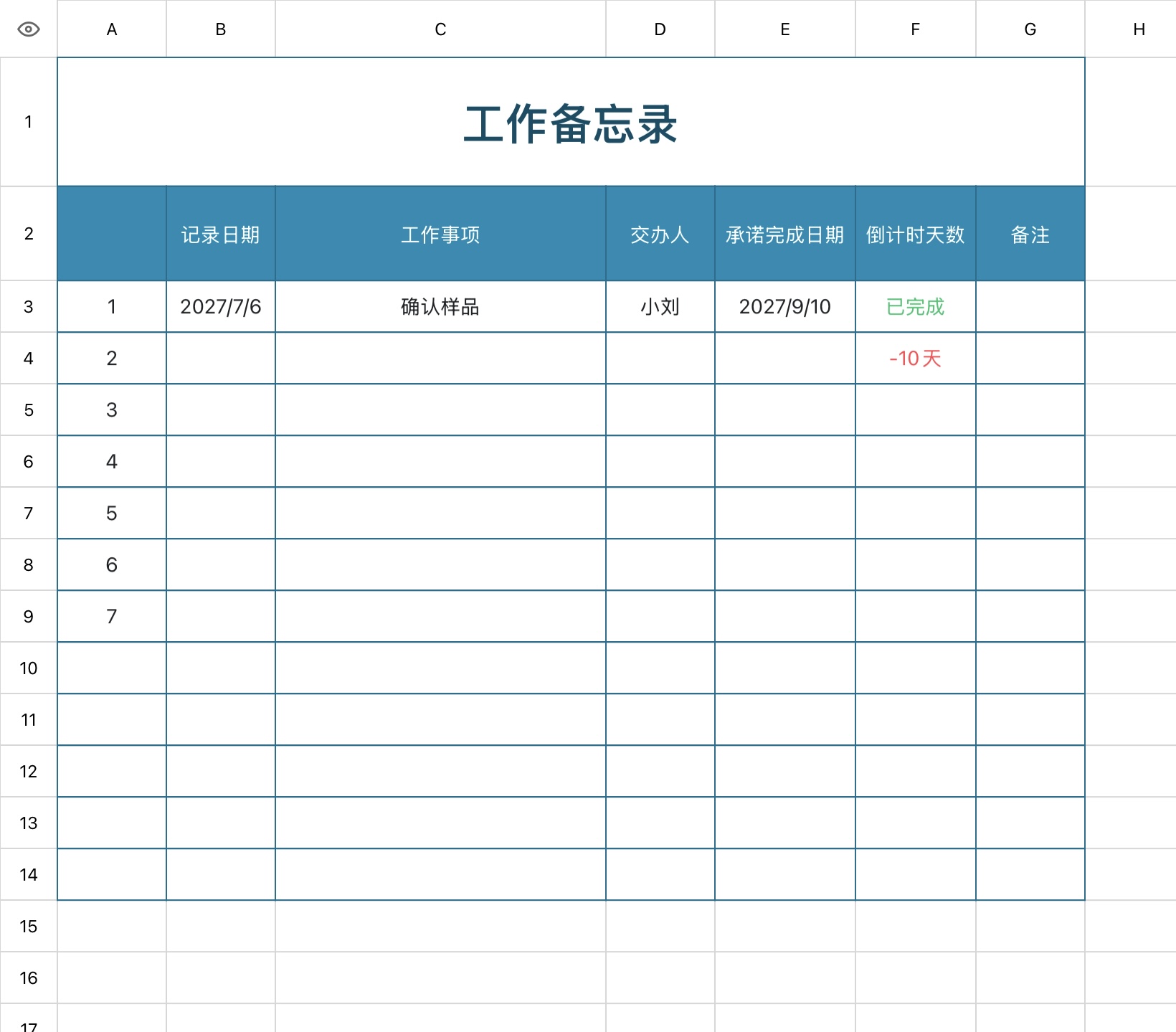Select row 11 header

pos(29,719)
